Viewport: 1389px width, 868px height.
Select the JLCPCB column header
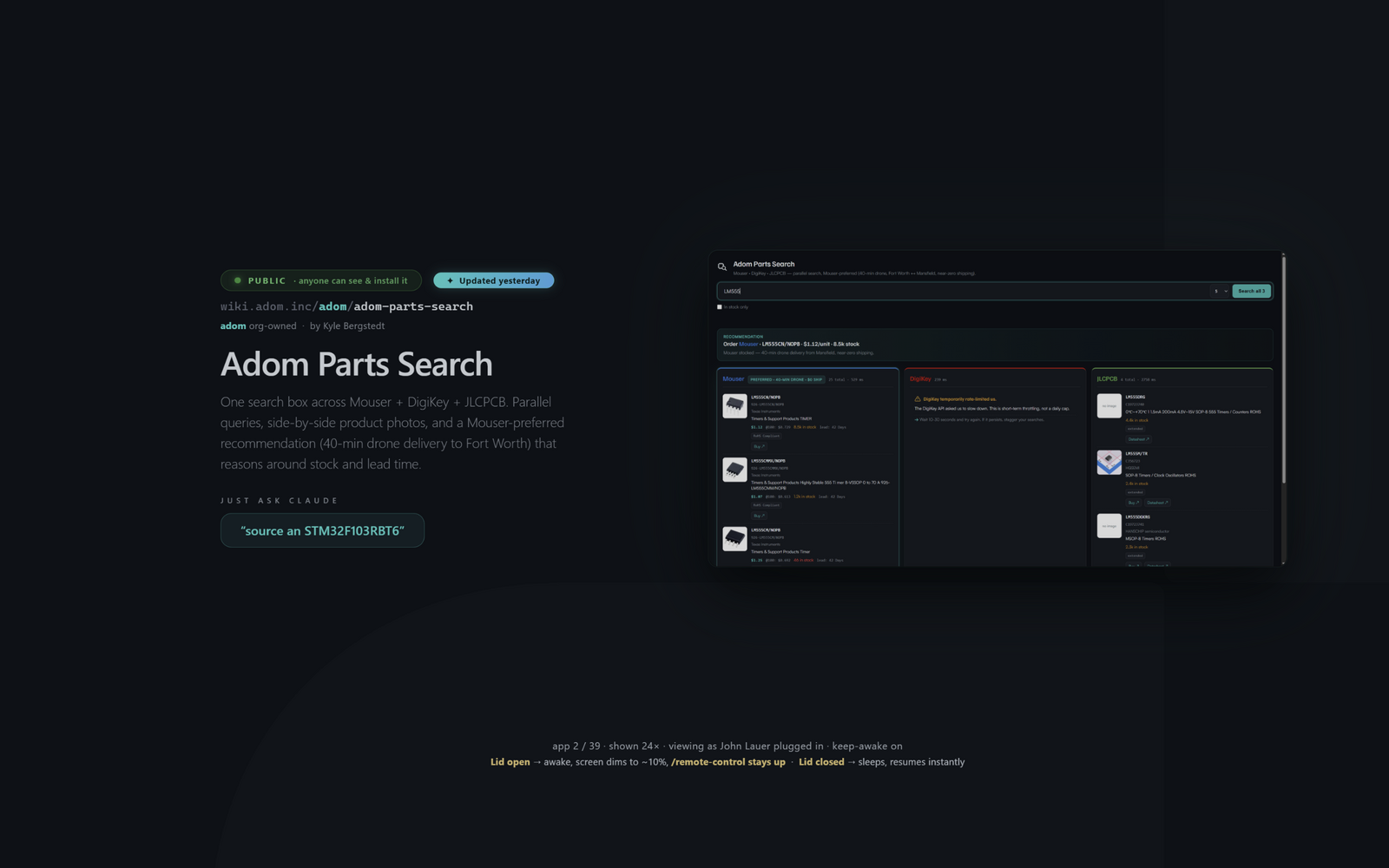[1107, 379]
